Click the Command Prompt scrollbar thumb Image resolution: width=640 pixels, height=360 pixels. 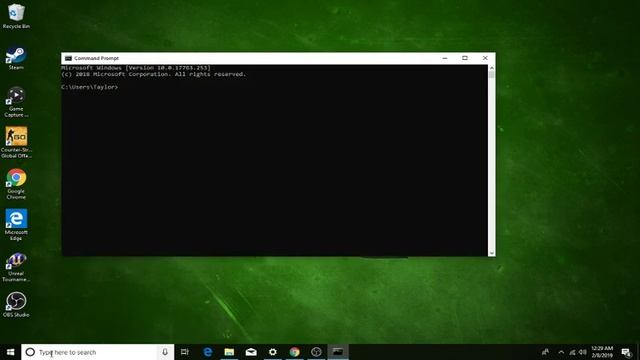point(491,75)
